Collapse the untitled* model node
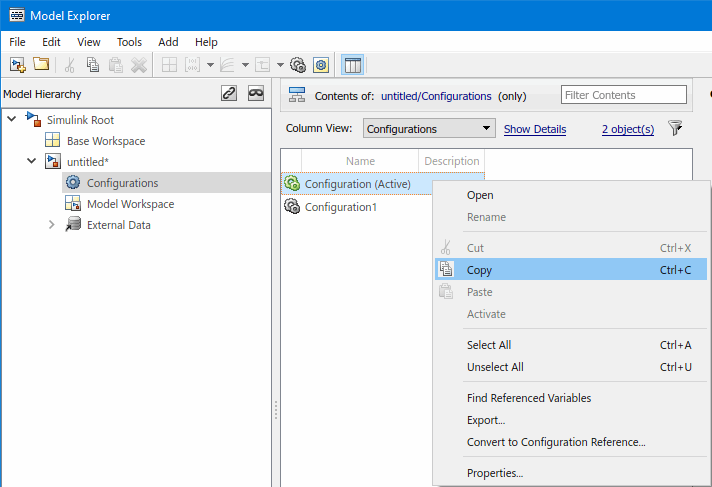The image size is (712, 487). (x=32, y=162)
